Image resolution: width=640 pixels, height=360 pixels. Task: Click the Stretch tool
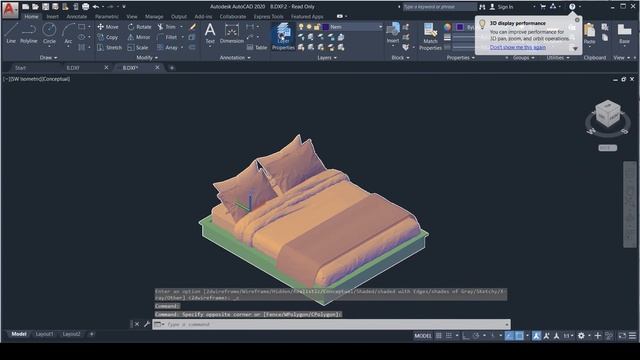[109, 48]
